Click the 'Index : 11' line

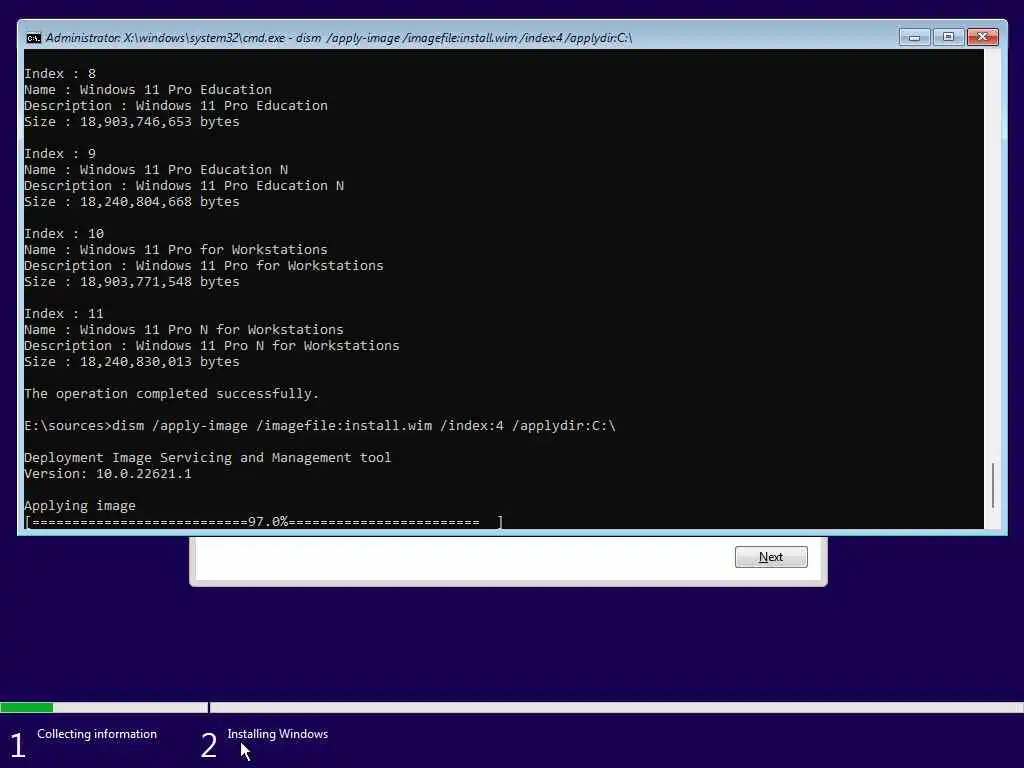pyautogui.click(x=64, y=313)
